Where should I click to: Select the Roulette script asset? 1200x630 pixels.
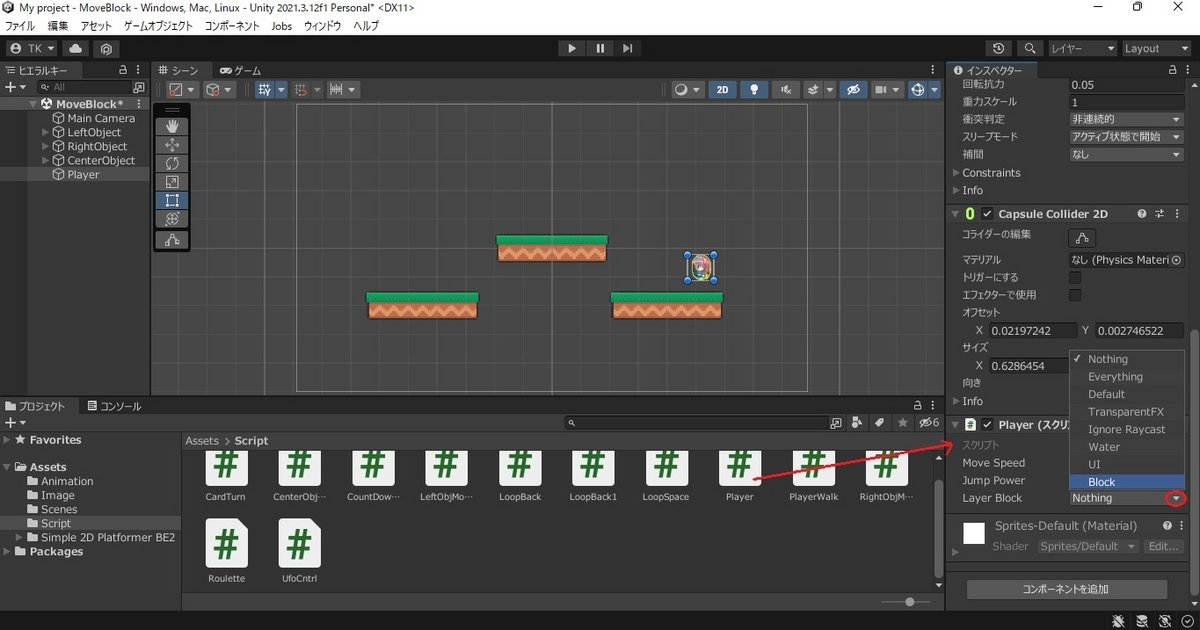227,551
